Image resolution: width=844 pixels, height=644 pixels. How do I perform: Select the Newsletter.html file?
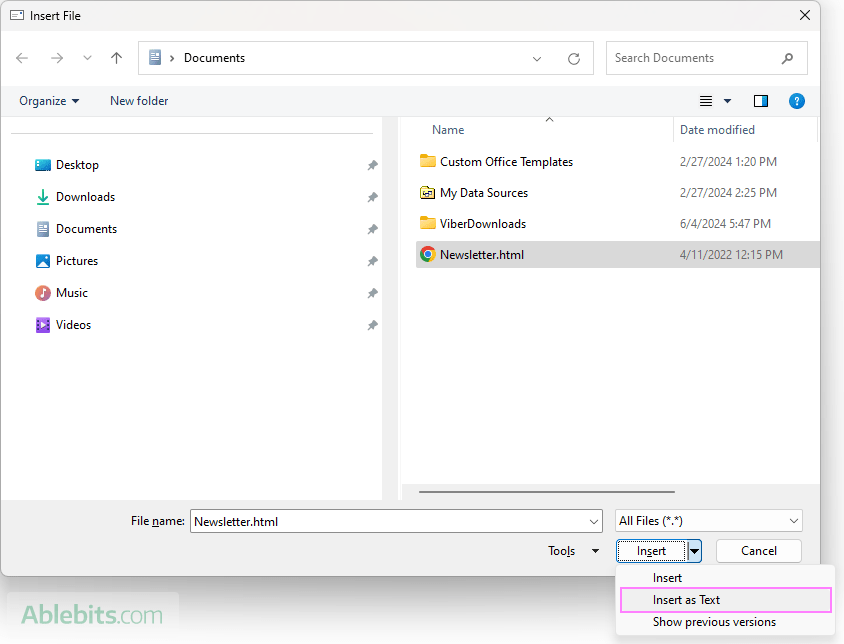click(x=481, y=255)
